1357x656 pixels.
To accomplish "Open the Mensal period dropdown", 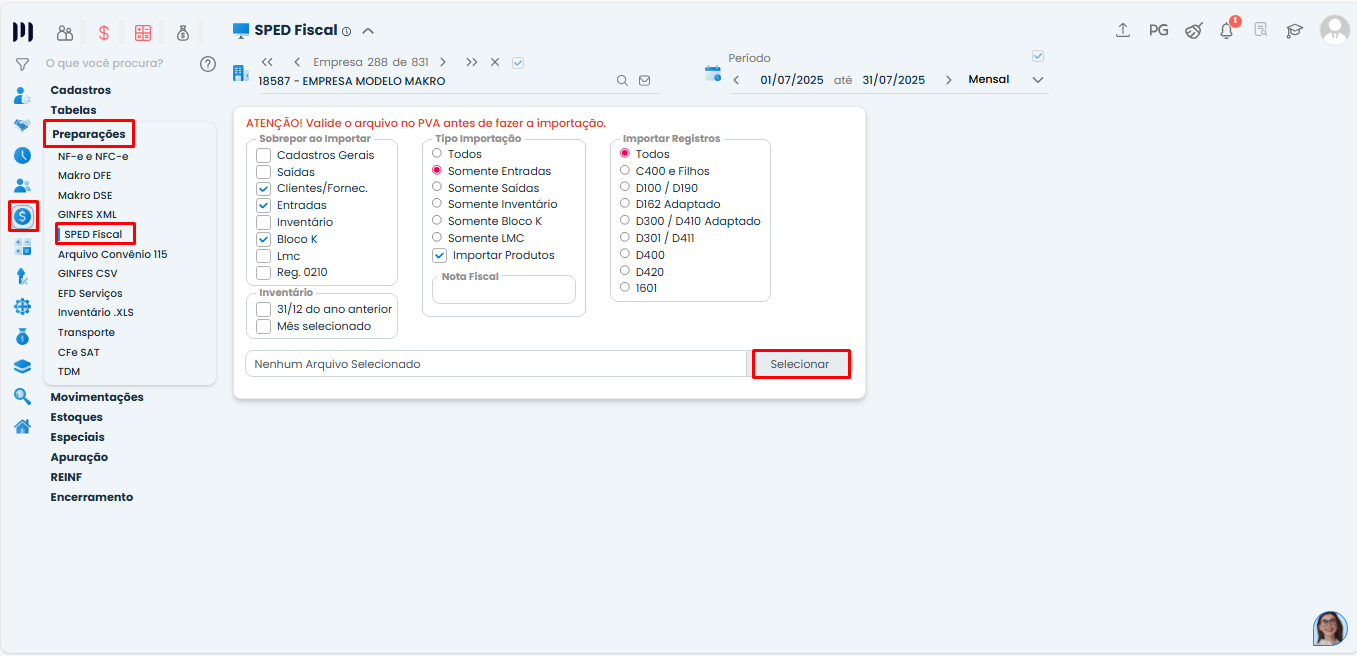I will pos(1005,80).
